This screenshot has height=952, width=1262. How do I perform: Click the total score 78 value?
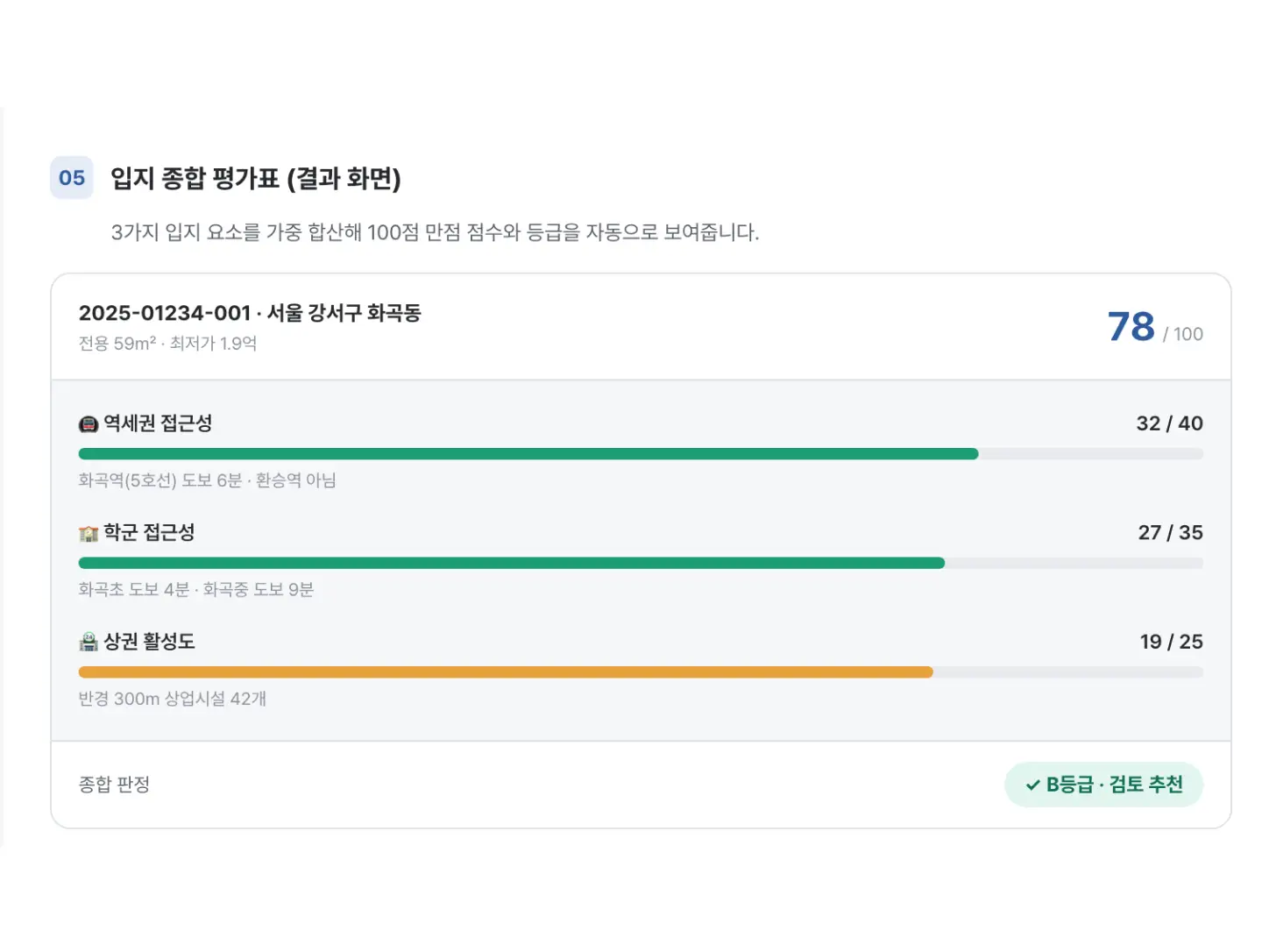1131,327
